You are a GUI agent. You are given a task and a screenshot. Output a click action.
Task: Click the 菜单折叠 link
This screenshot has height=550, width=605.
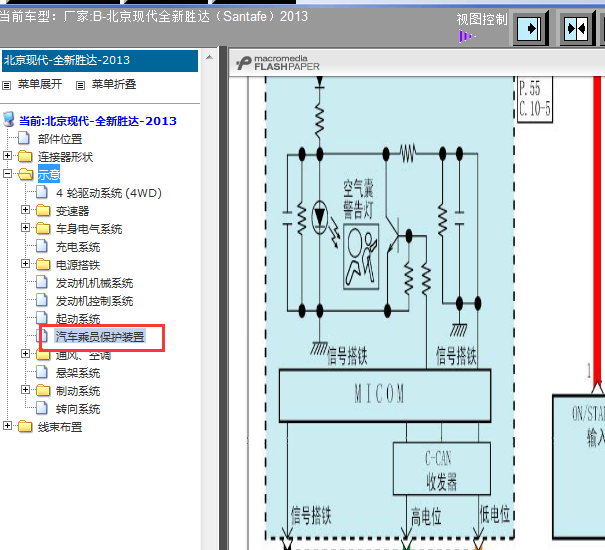click(x=114, y=84)
